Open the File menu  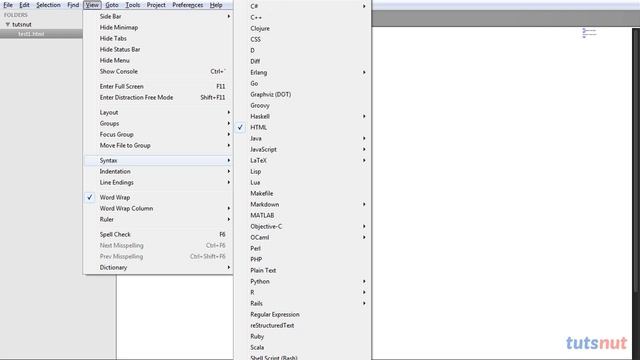tap(8, 5)
